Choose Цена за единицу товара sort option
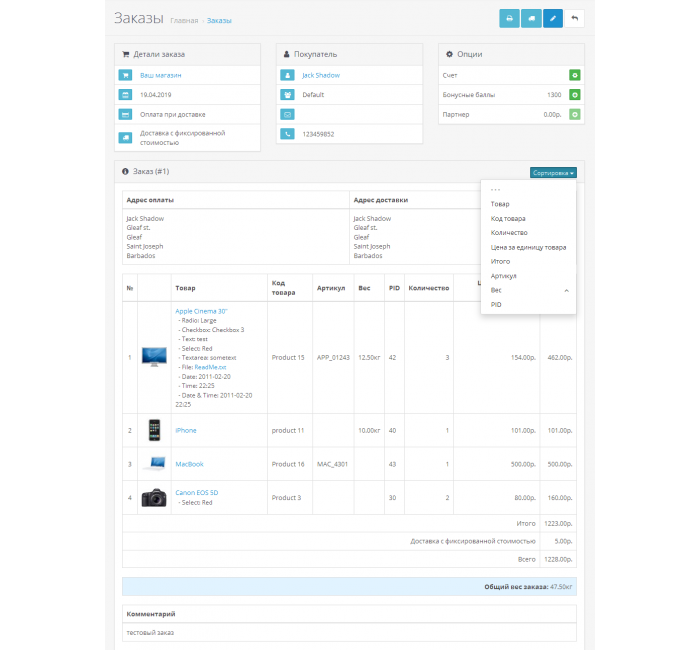The image size is (700, 650). click(528, 247)
